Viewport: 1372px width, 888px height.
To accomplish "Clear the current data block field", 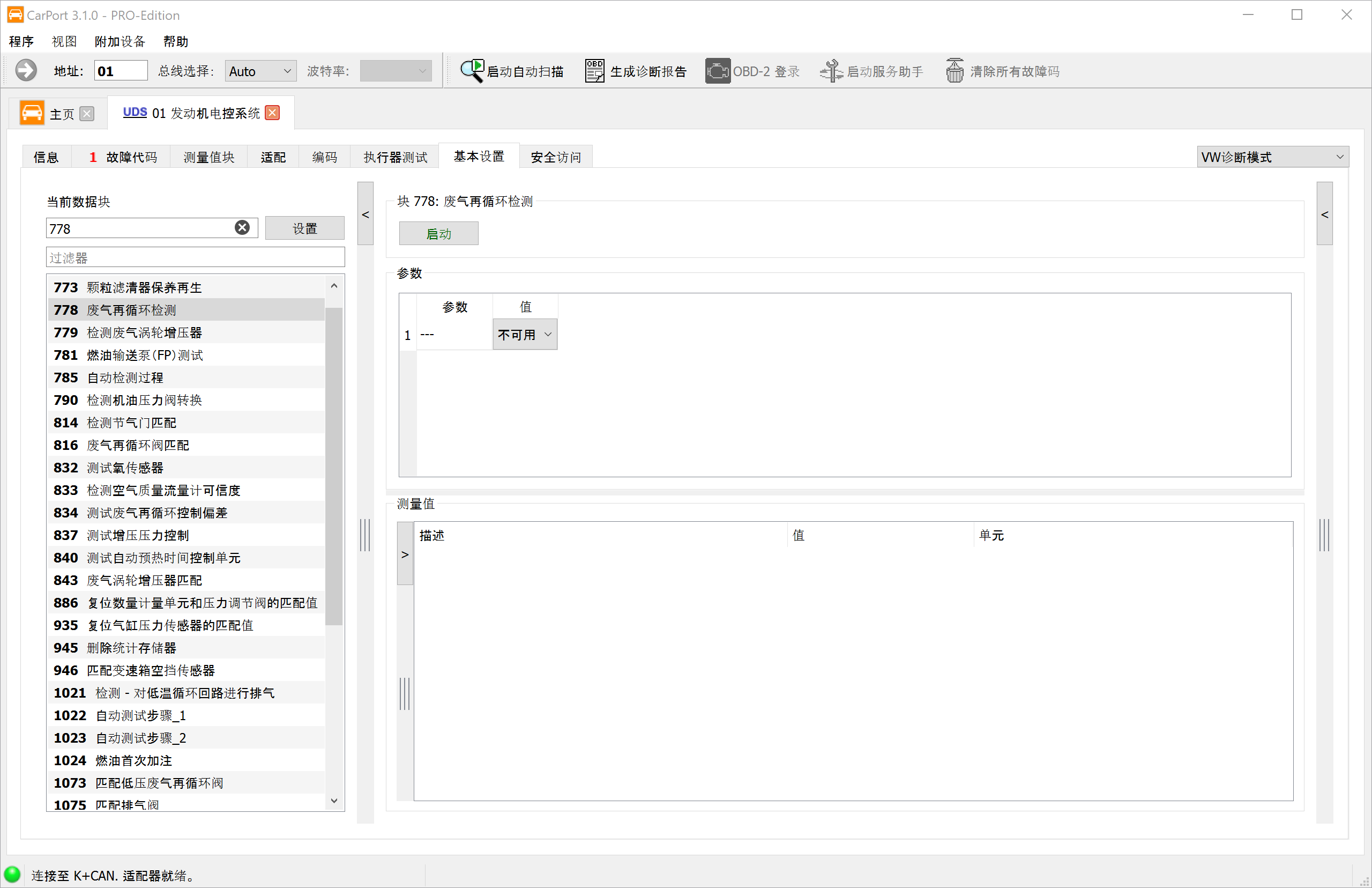I will (242, 228).
